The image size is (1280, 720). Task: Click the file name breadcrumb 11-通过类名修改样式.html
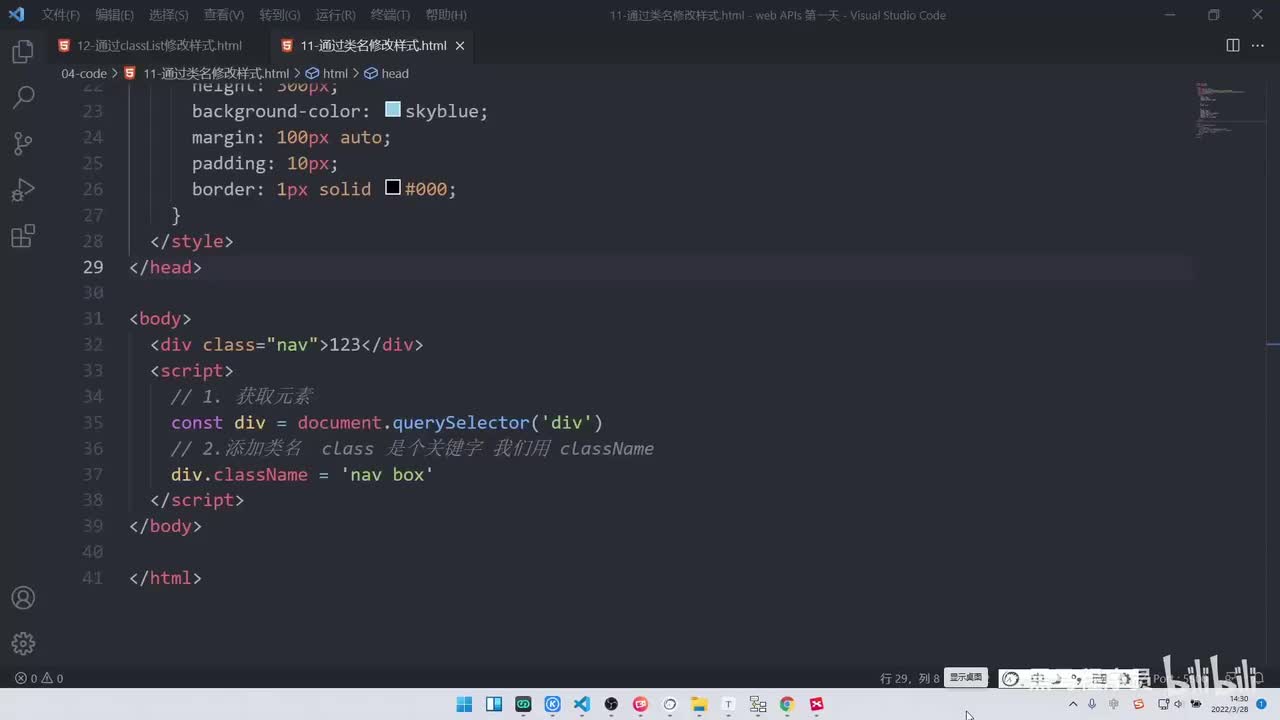(x=216, y=73)
